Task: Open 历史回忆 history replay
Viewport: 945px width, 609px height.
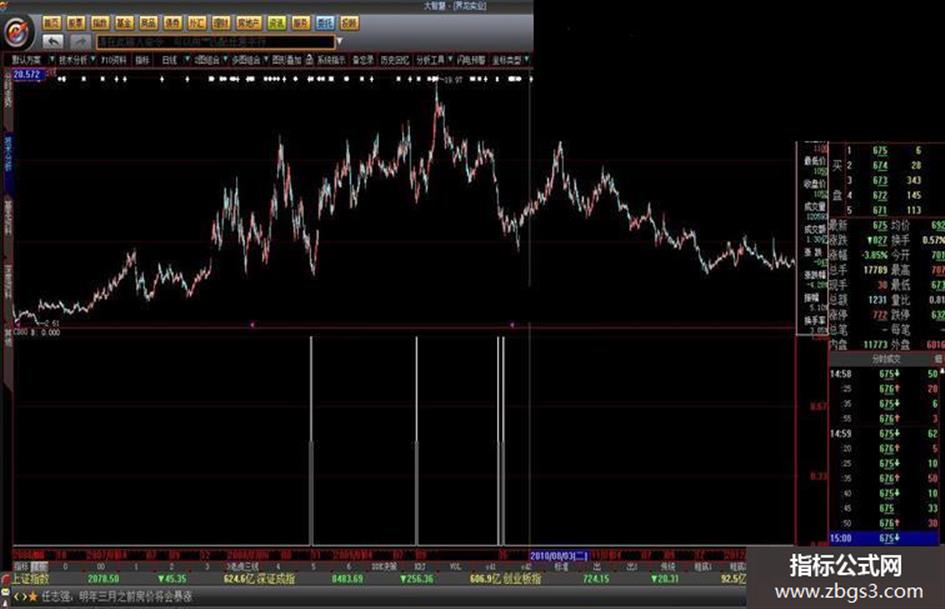Action: tap(395, 60)
